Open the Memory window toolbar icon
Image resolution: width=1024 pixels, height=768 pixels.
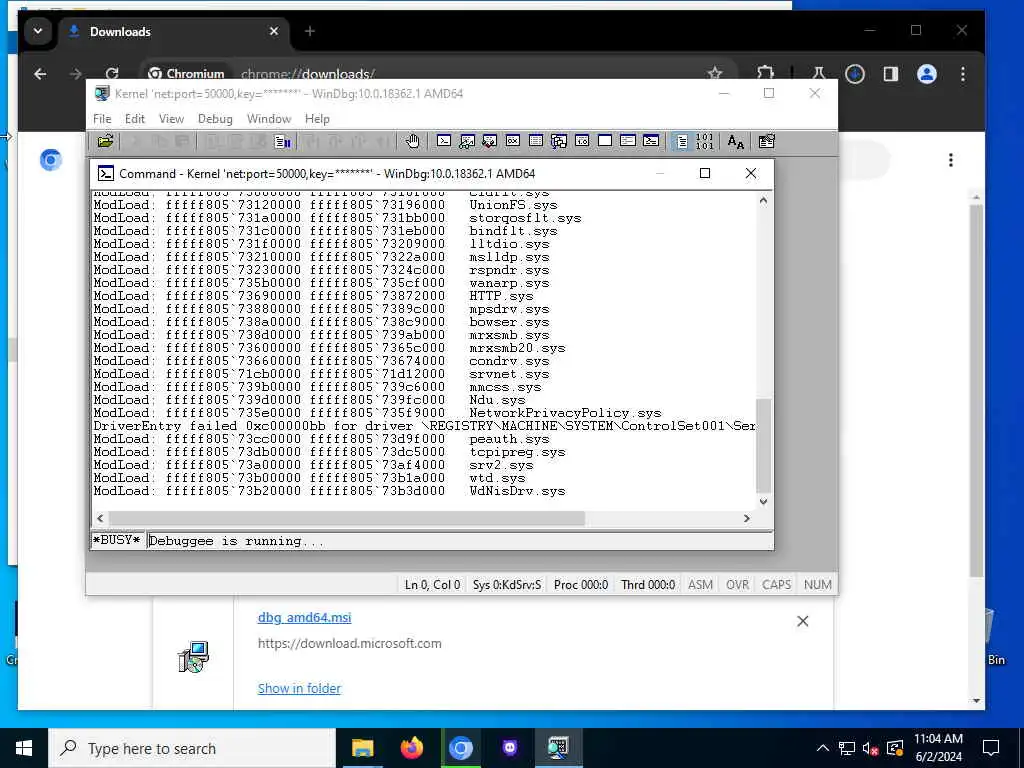(536, 141)
